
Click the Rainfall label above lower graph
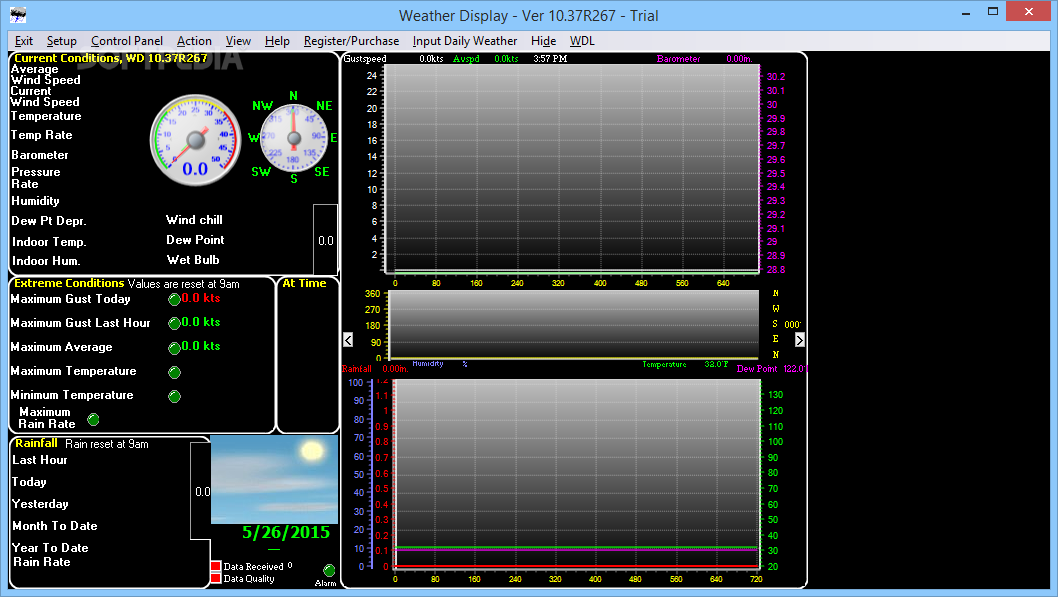tap(356, 369)
